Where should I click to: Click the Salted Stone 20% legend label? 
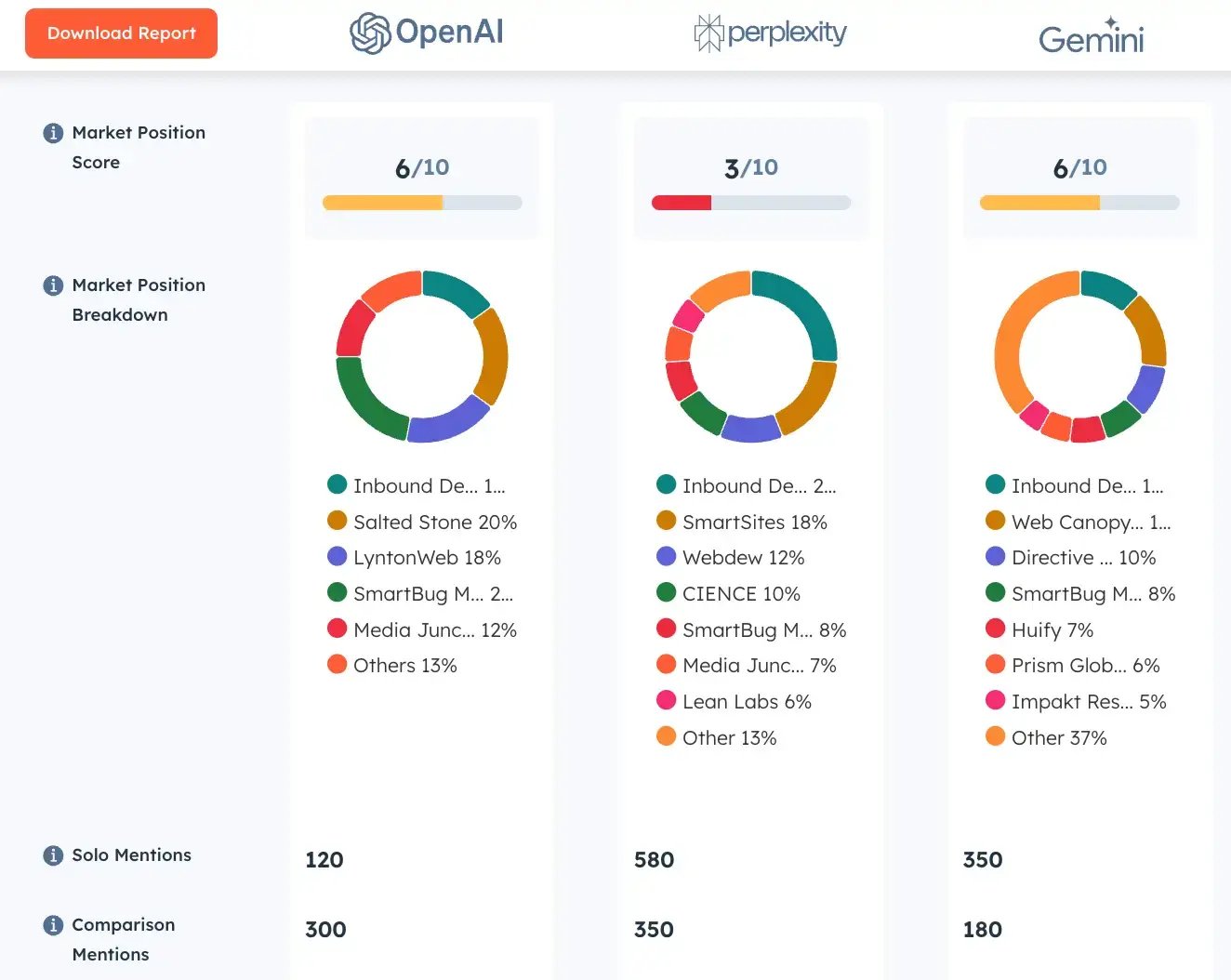point(435,523)
